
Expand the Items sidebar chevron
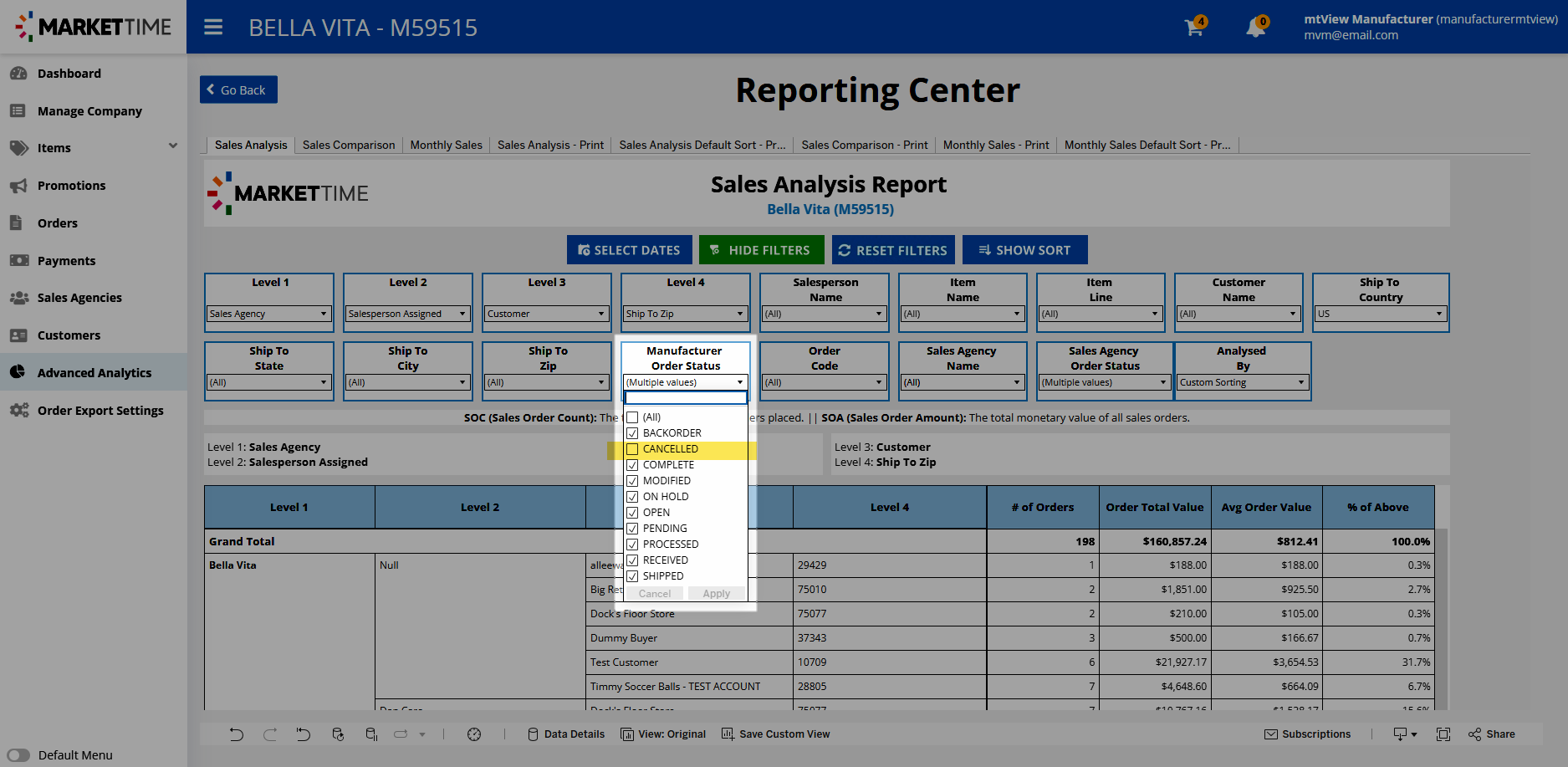pos(173,146)
